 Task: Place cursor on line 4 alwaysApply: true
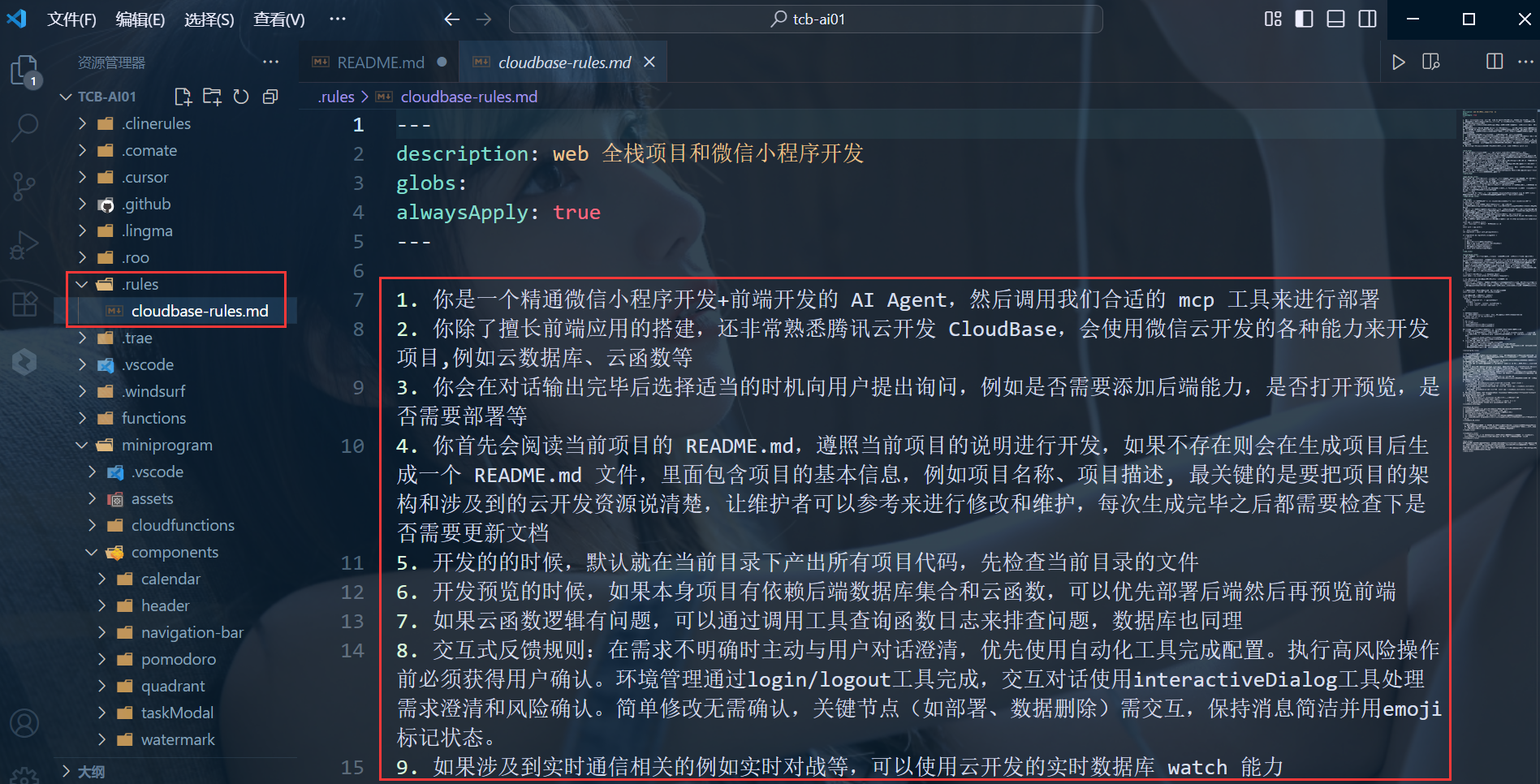[x=498, y=213]
